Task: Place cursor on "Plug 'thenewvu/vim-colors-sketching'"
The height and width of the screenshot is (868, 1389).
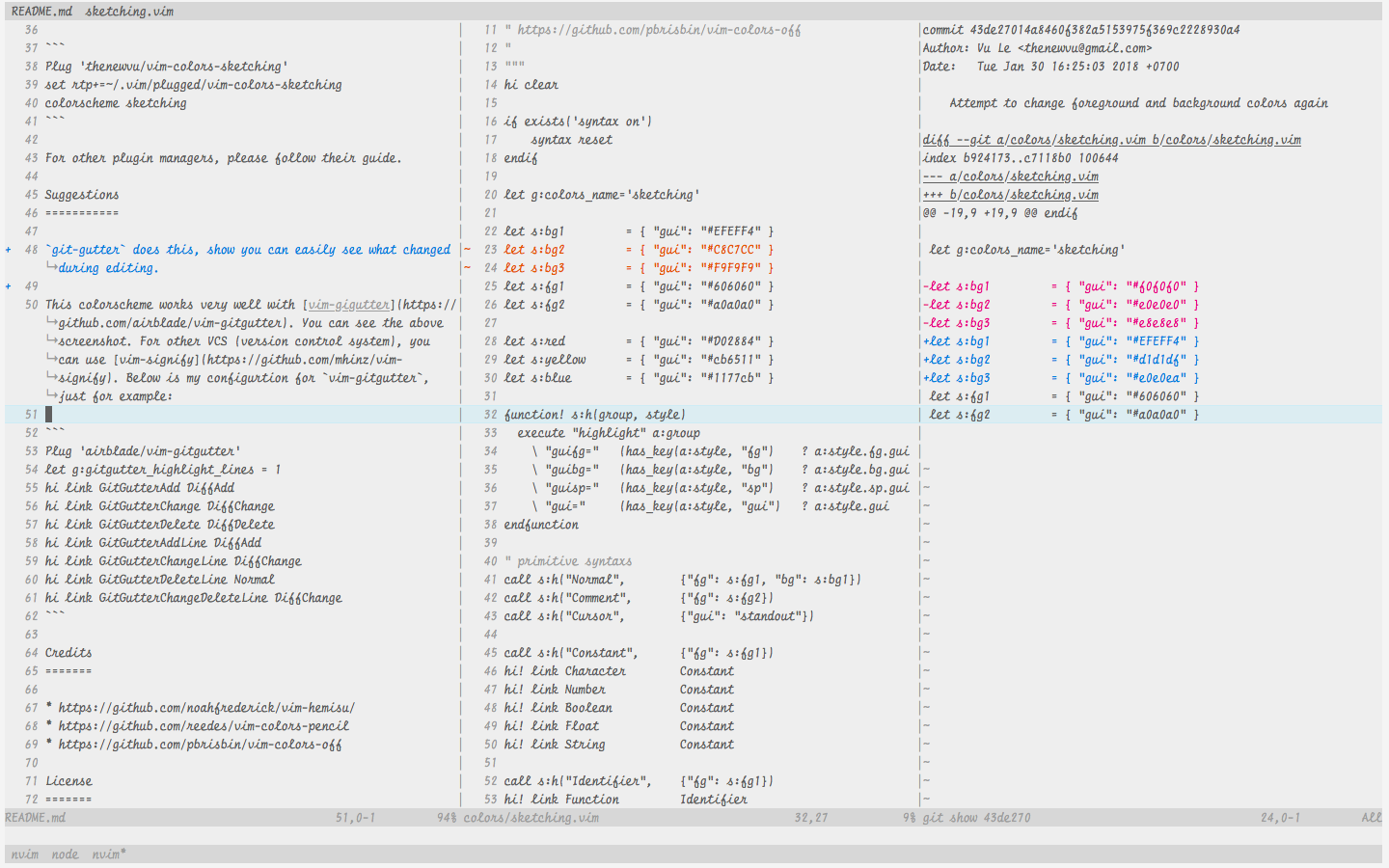Action: coord(166,67)
